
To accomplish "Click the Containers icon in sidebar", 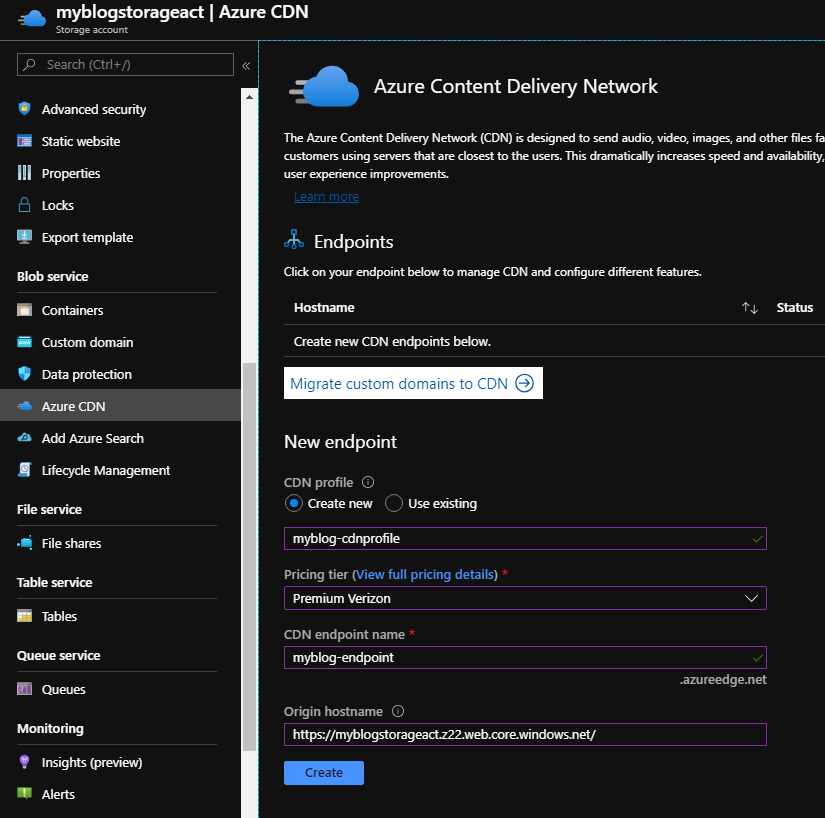I will click(25, 310).
